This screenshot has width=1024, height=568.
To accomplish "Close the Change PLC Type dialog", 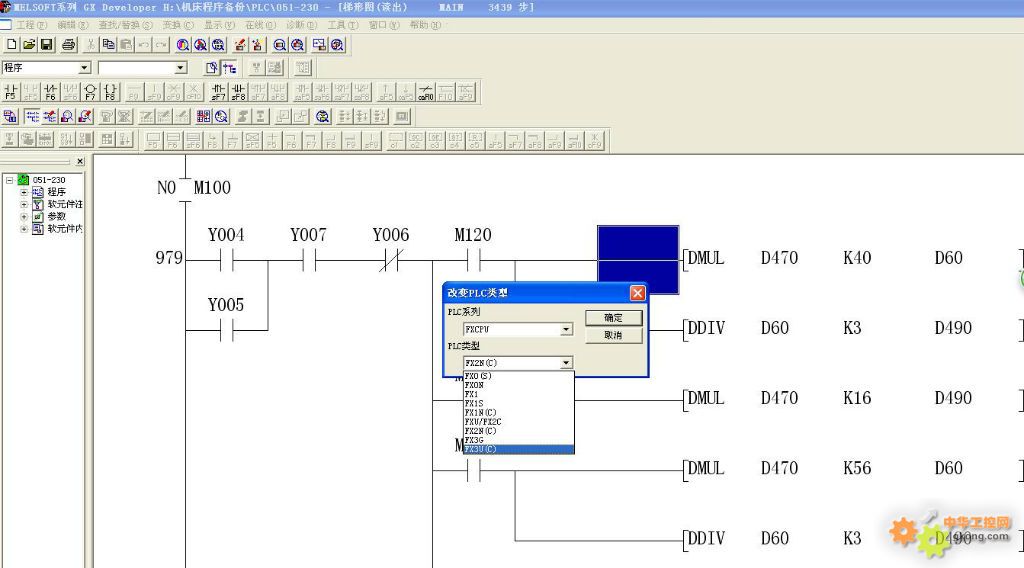I will coord(637,293).
